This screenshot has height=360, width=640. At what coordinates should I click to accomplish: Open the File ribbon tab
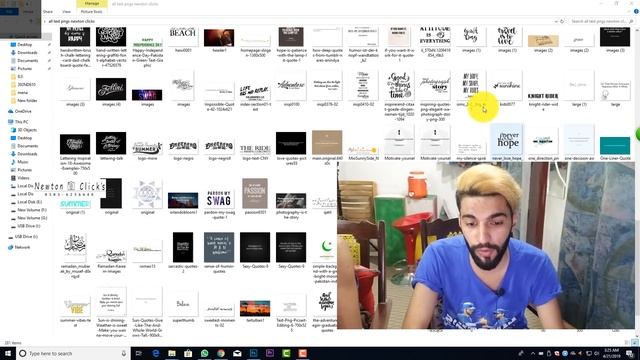click(x=9, y=11)
